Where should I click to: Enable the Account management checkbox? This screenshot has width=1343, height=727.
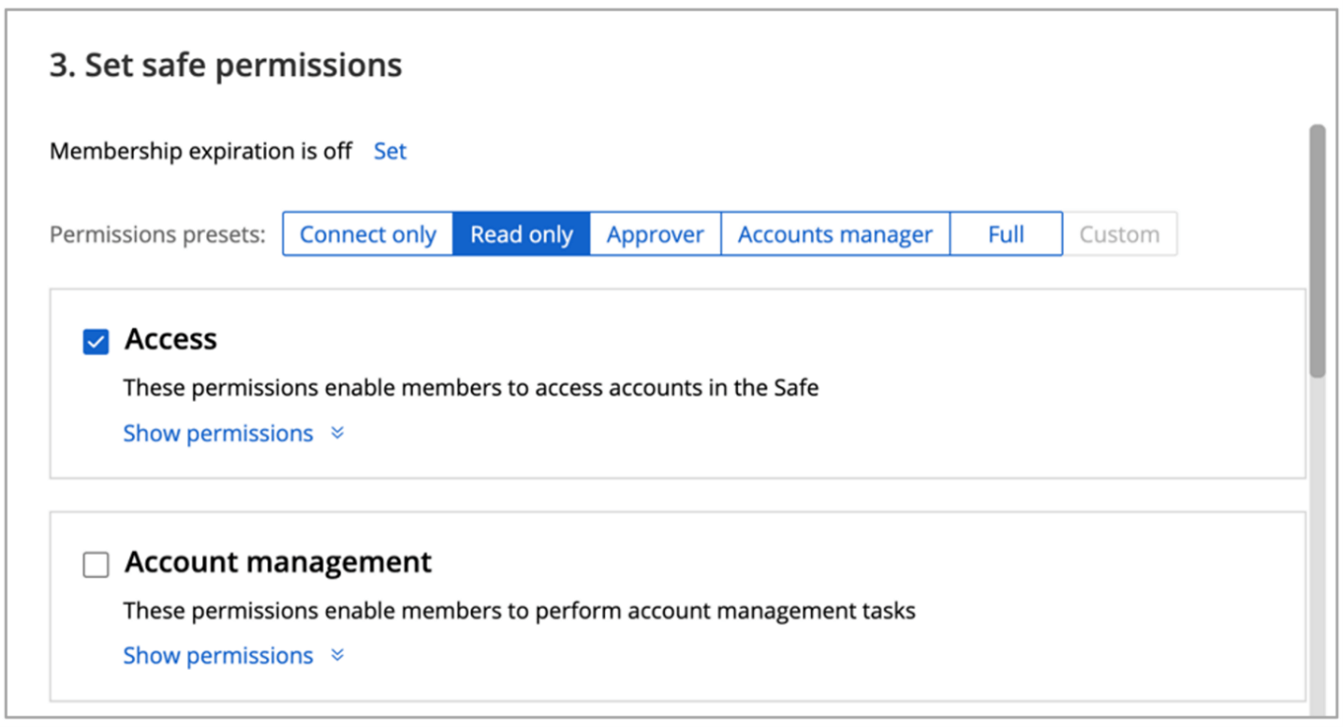coord(96,565)
